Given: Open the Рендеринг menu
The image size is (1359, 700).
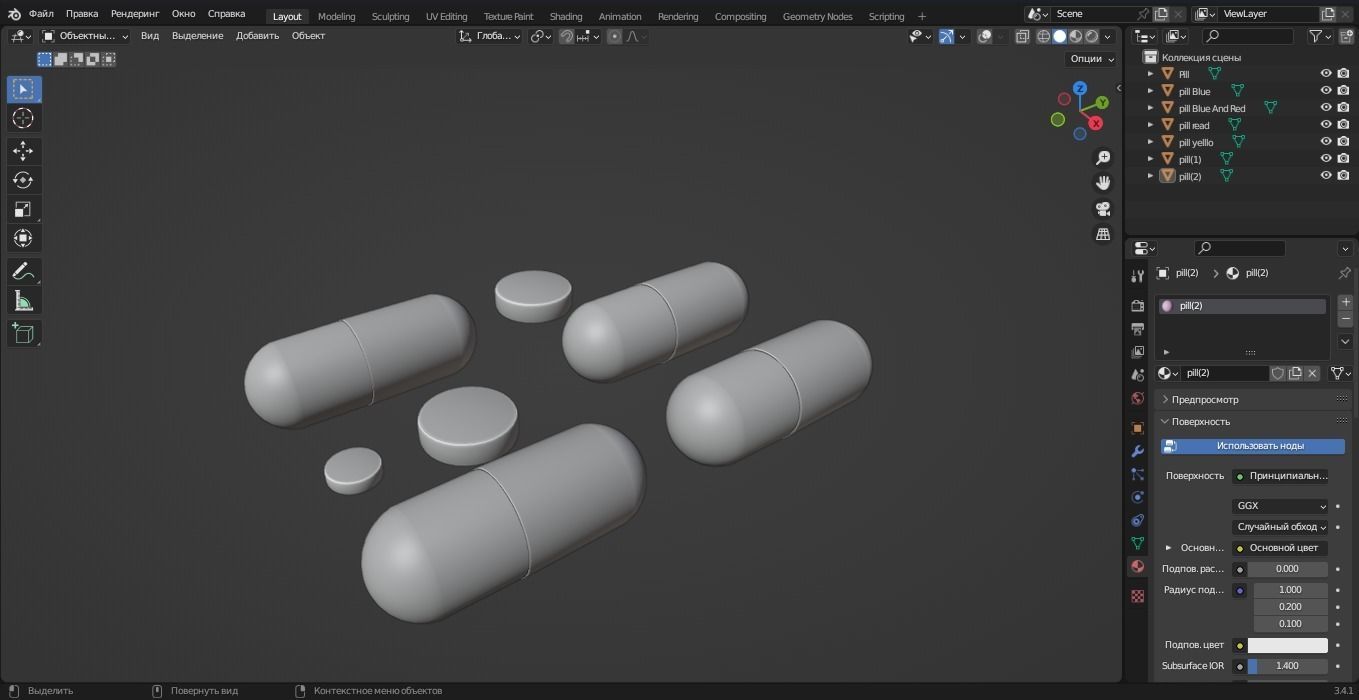Looking at the screenshot, I should click(x=135, y=14).
